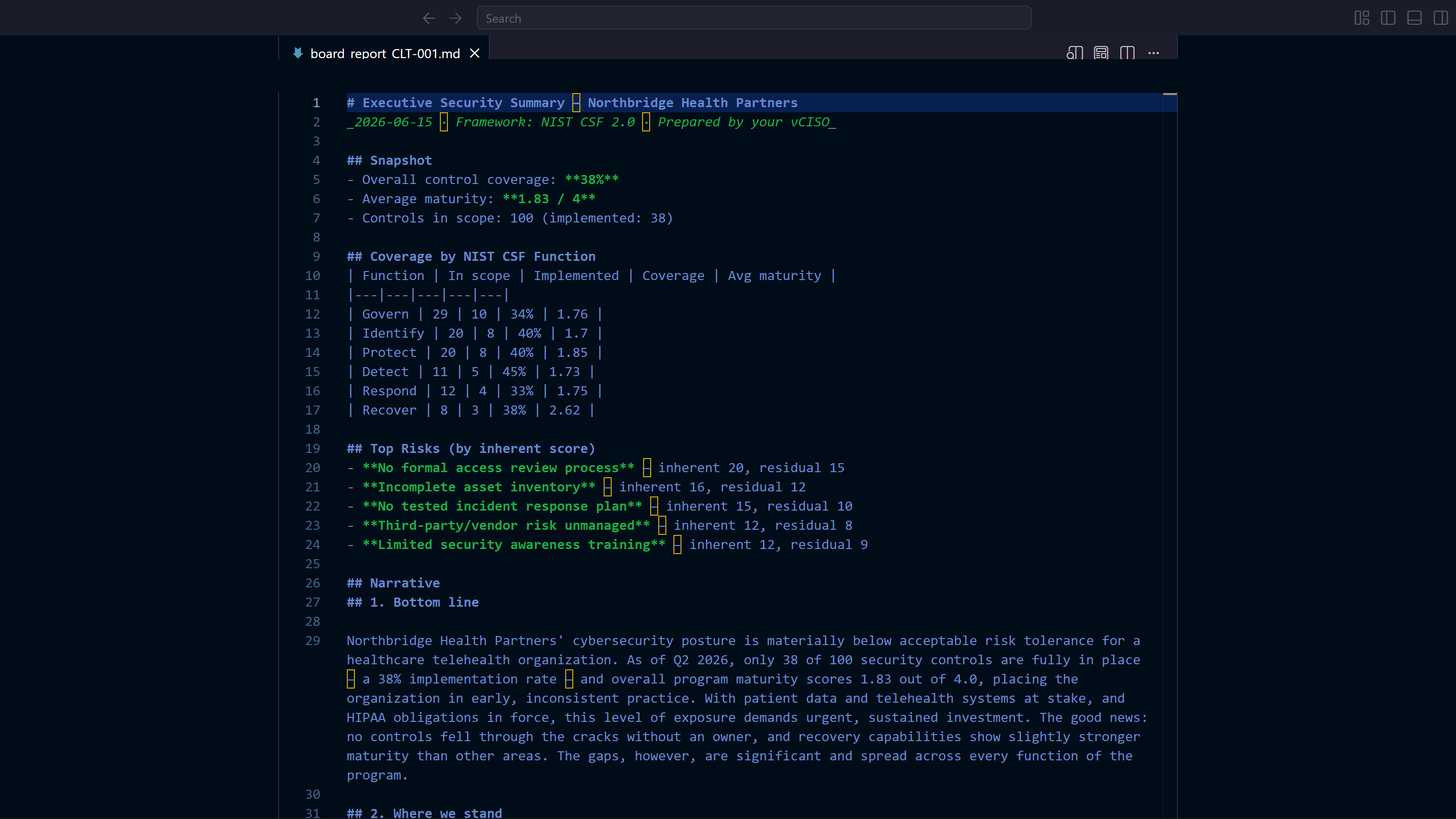Click the Controls in scope line
This screenshot has height=819, width=1456.
tap(510, 218)
